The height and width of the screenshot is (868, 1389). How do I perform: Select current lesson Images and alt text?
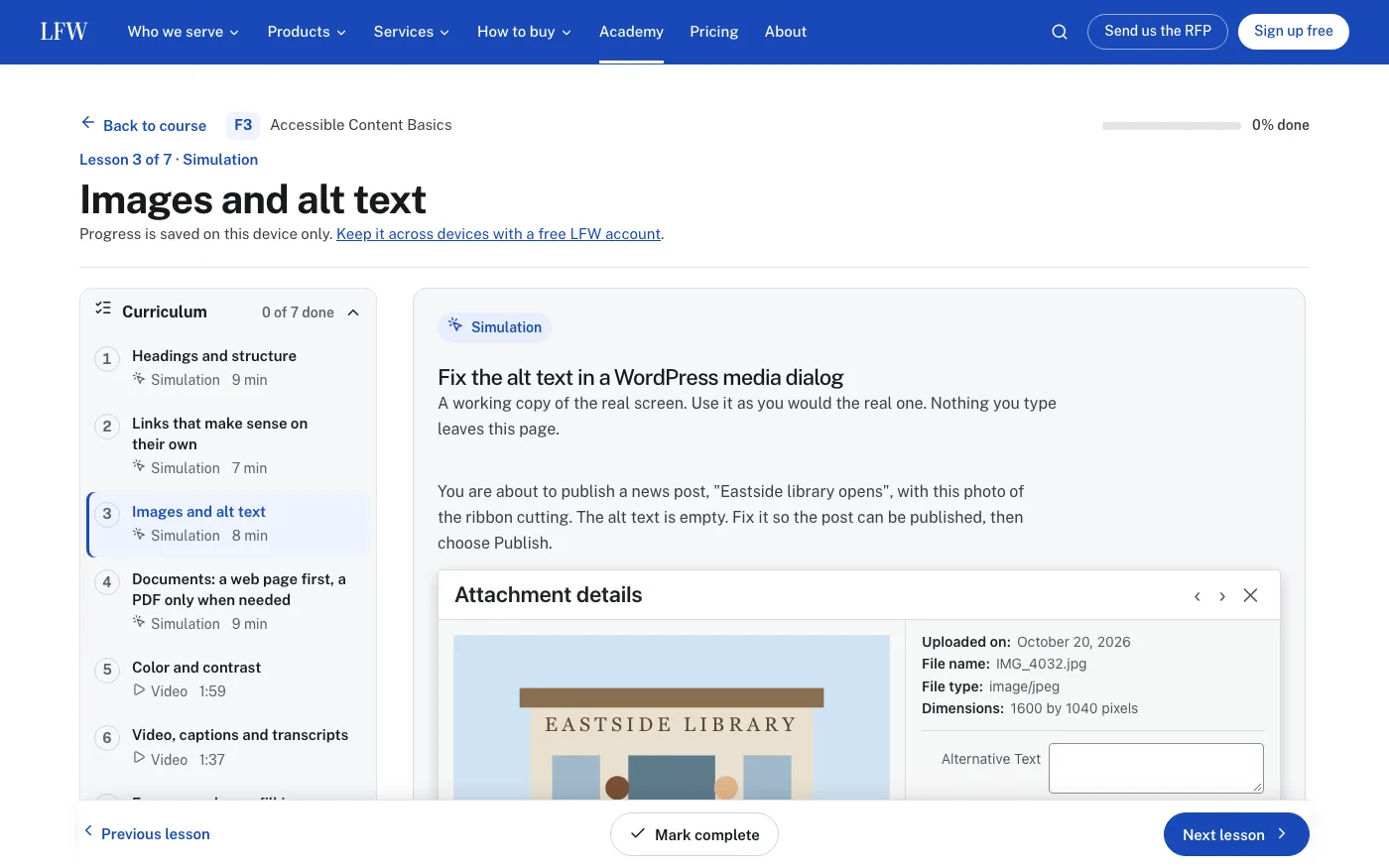tap(228, 524)
